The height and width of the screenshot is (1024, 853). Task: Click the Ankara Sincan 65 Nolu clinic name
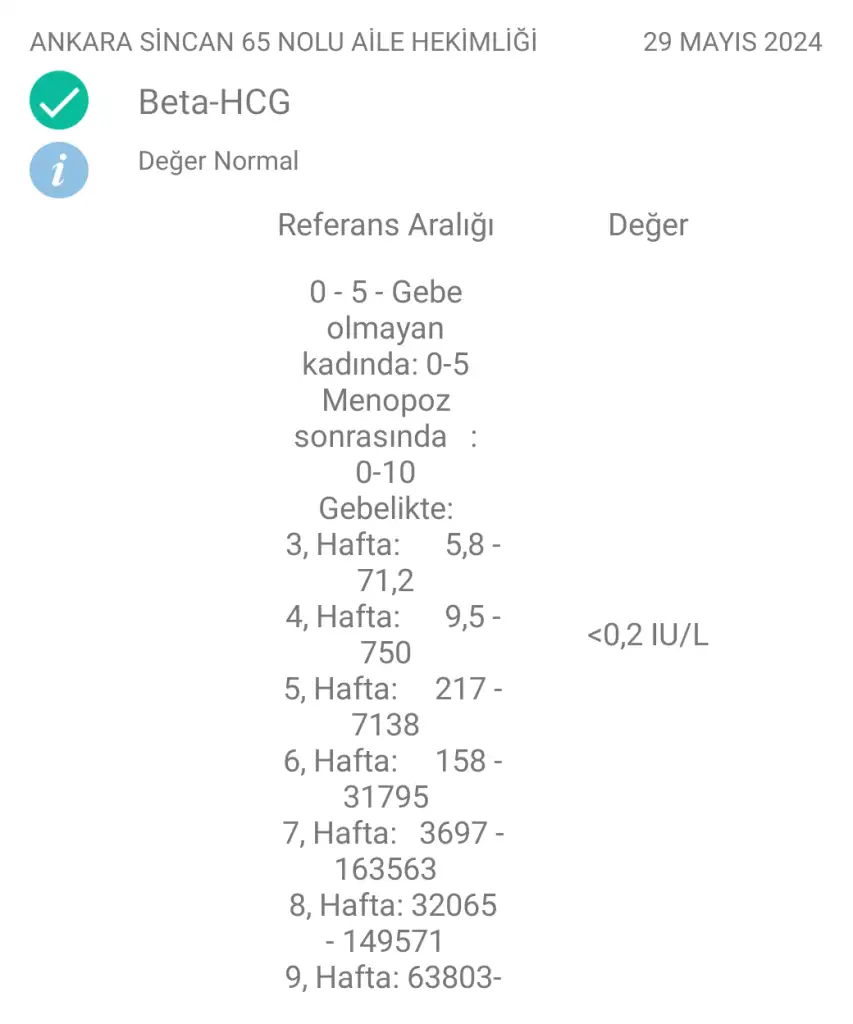[x=283, y=42]
